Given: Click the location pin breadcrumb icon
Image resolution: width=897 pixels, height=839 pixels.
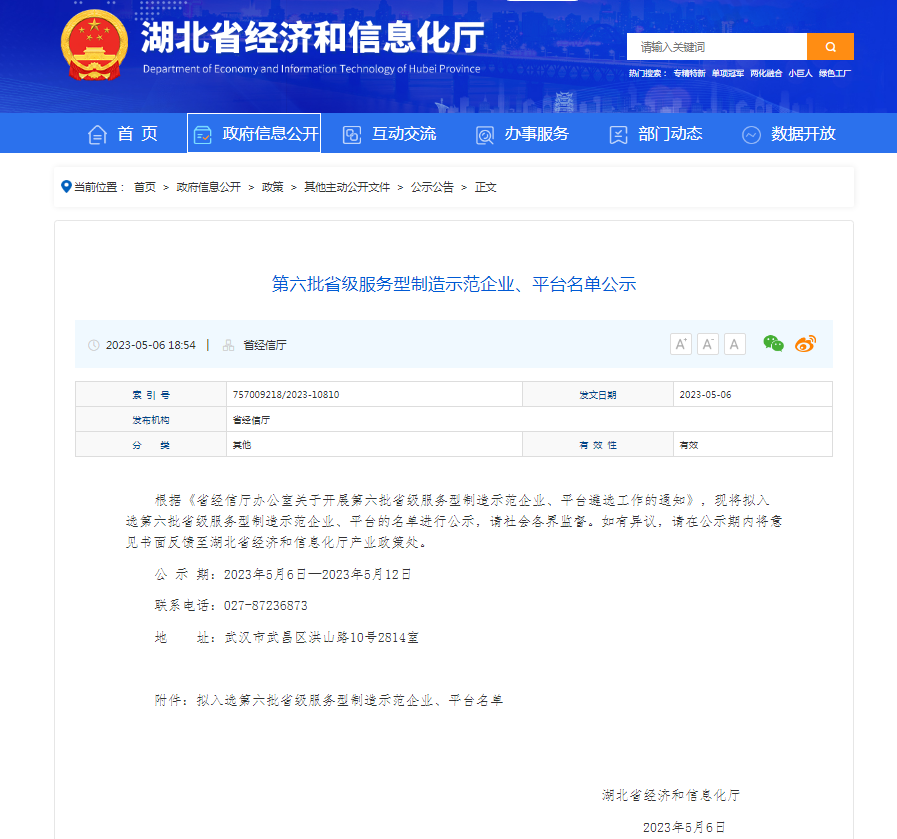Looking at the screenshot, I should (x=66, y=186).
